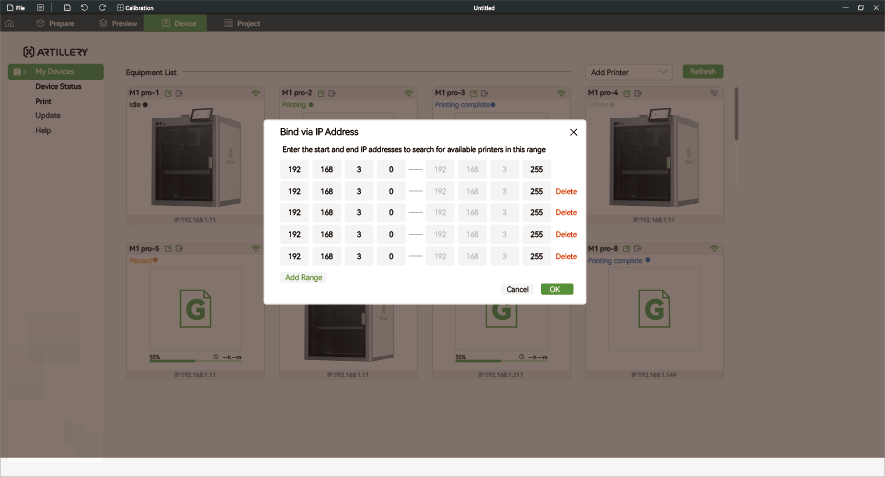Select the G-code thumbnail on M1 pro-5
The width and height of the screenshot is (885, 477).
click(195, 309)
